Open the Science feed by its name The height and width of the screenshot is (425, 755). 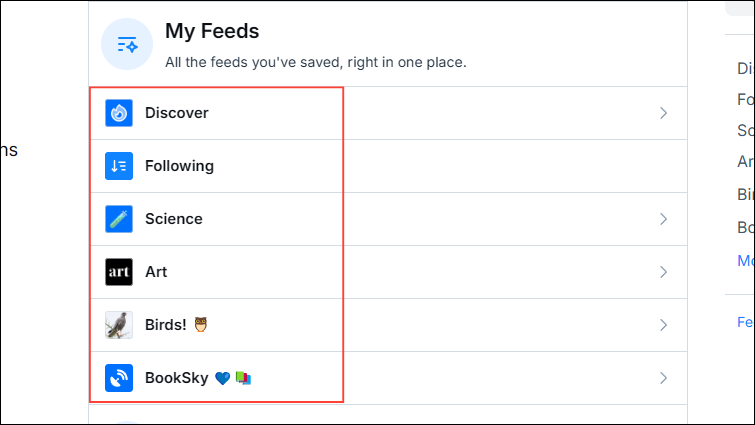(174, 219)
